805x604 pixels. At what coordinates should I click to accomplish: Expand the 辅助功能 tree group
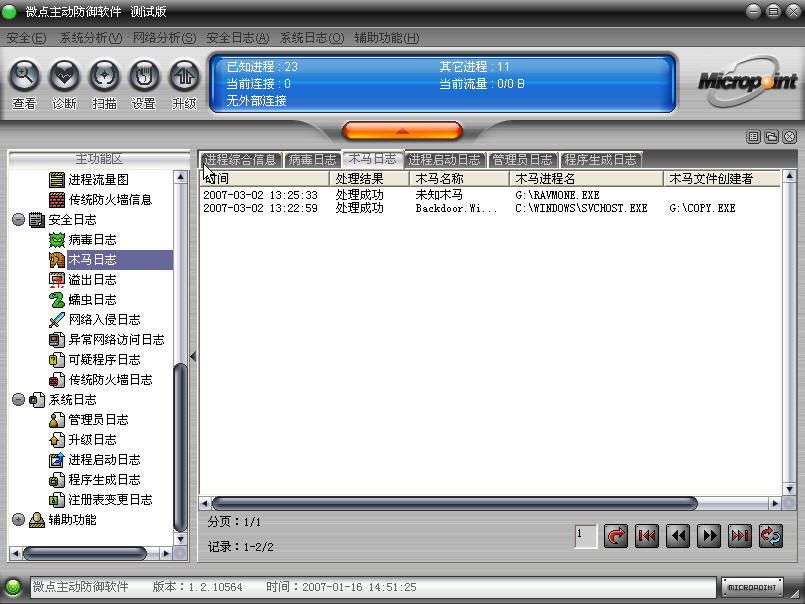[x=18, y=520]
